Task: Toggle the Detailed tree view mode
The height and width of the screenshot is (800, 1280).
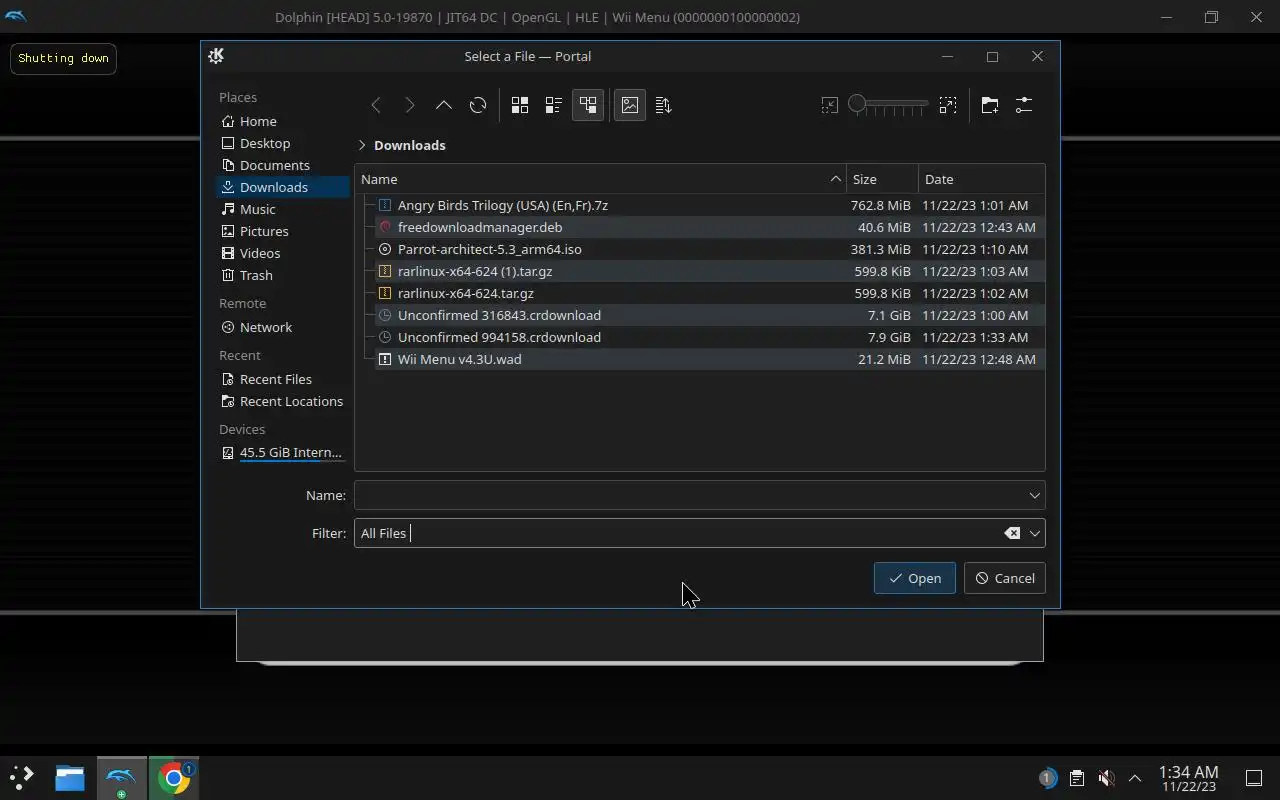Action: [x=588, y=105]
